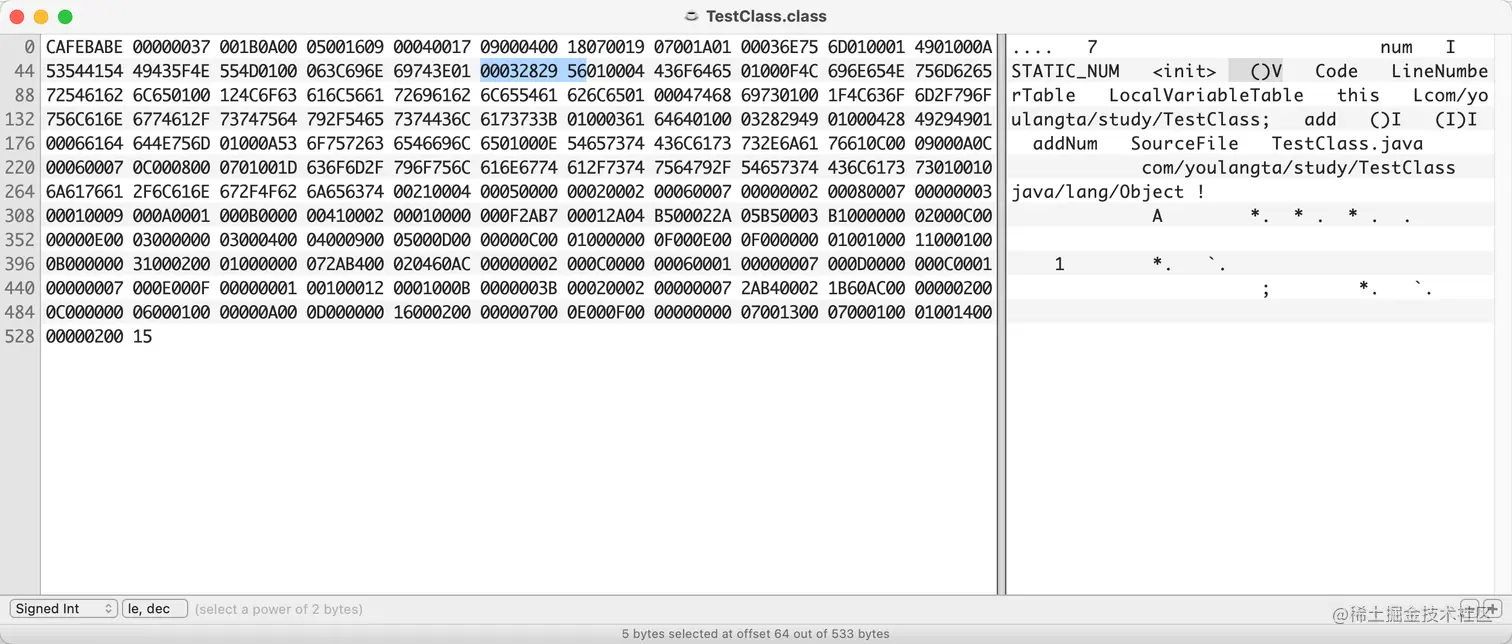This screenshot has height=644, width=1512.
Task: Minimize the window with yellow button
Action: point(41,17)
